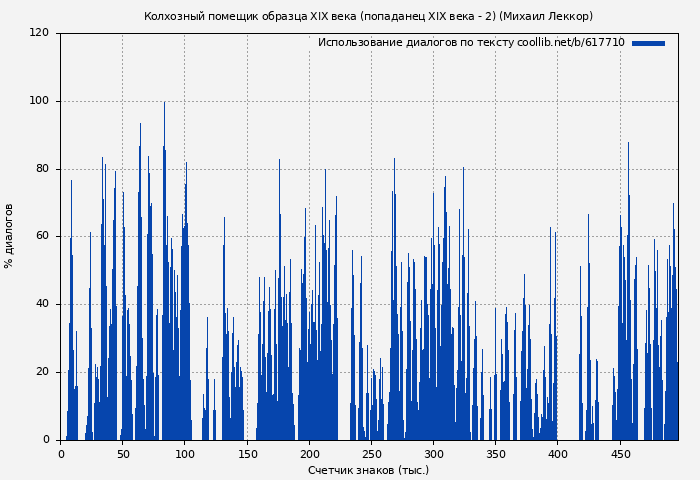Click the x-axis tick label 250

[371, 454]
